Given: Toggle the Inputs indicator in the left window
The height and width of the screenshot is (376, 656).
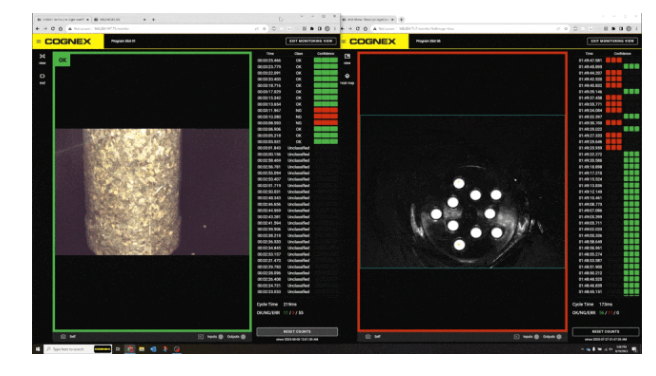Looking at the screenshot, I should pyautogui.click(x=221, y=336).
